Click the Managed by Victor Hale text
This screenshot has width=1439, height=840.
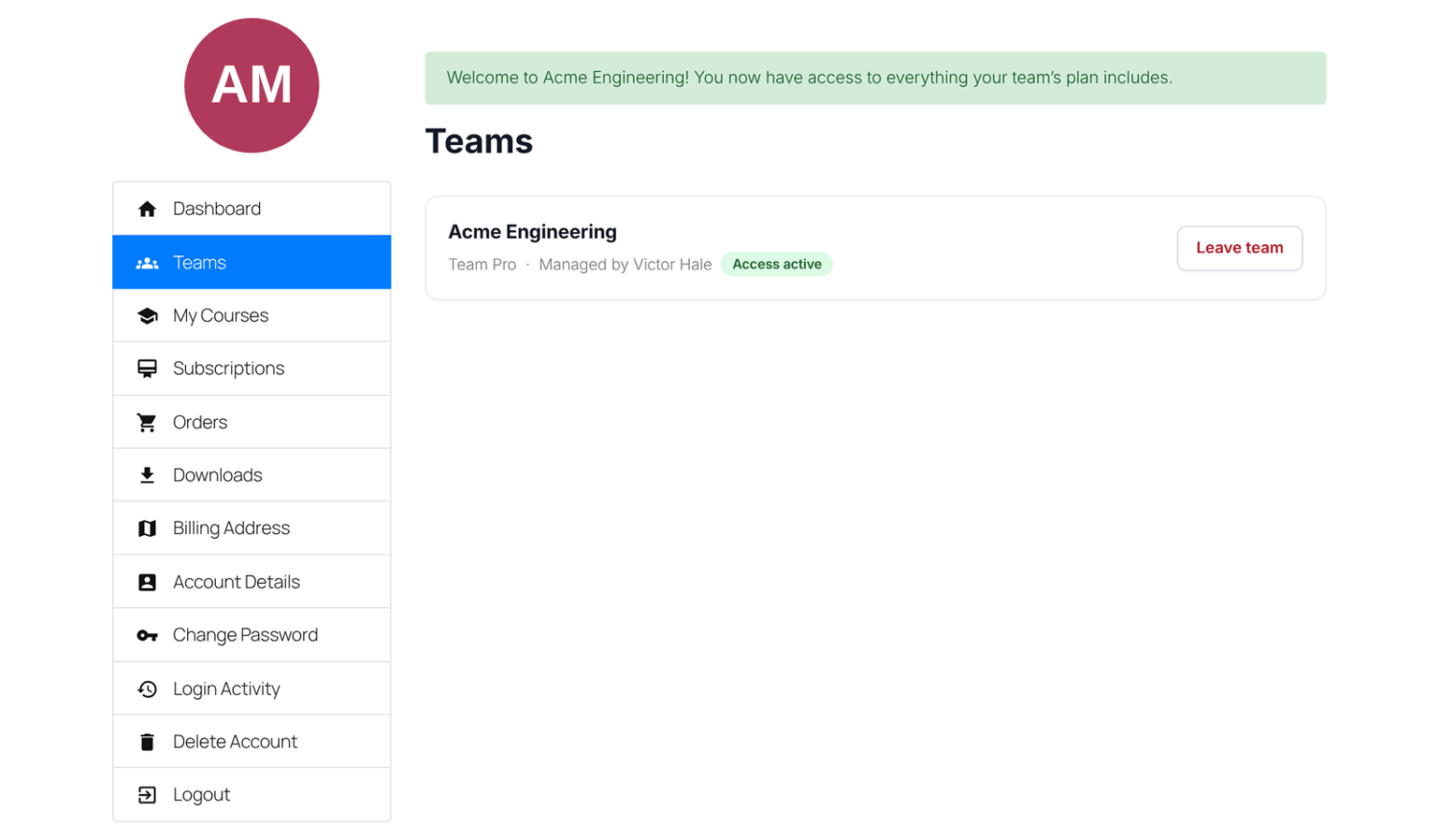pos(625,265)
